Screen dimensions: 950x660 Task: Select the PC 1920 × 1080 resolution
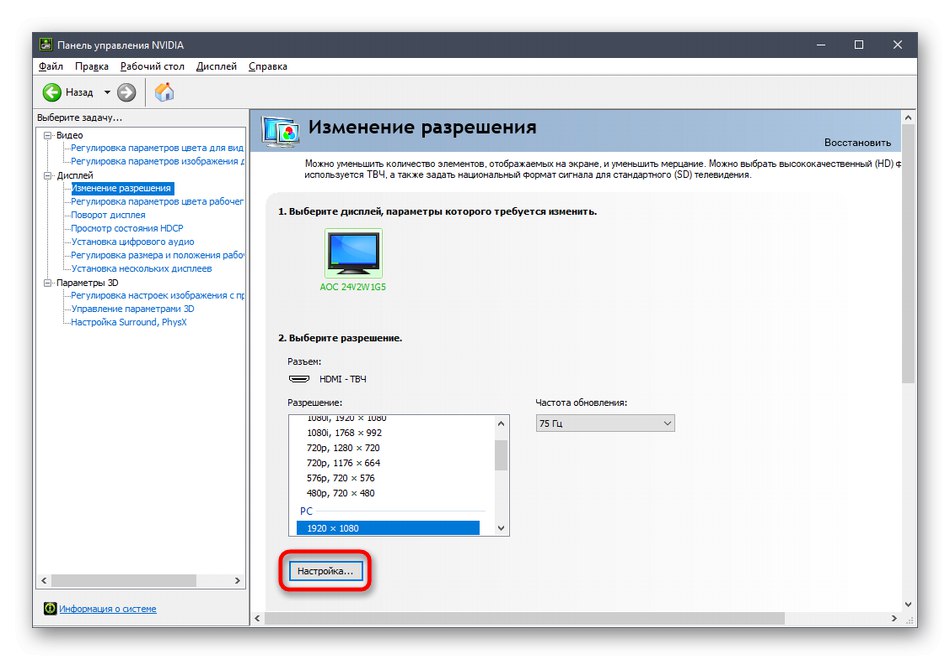[388, 528]
